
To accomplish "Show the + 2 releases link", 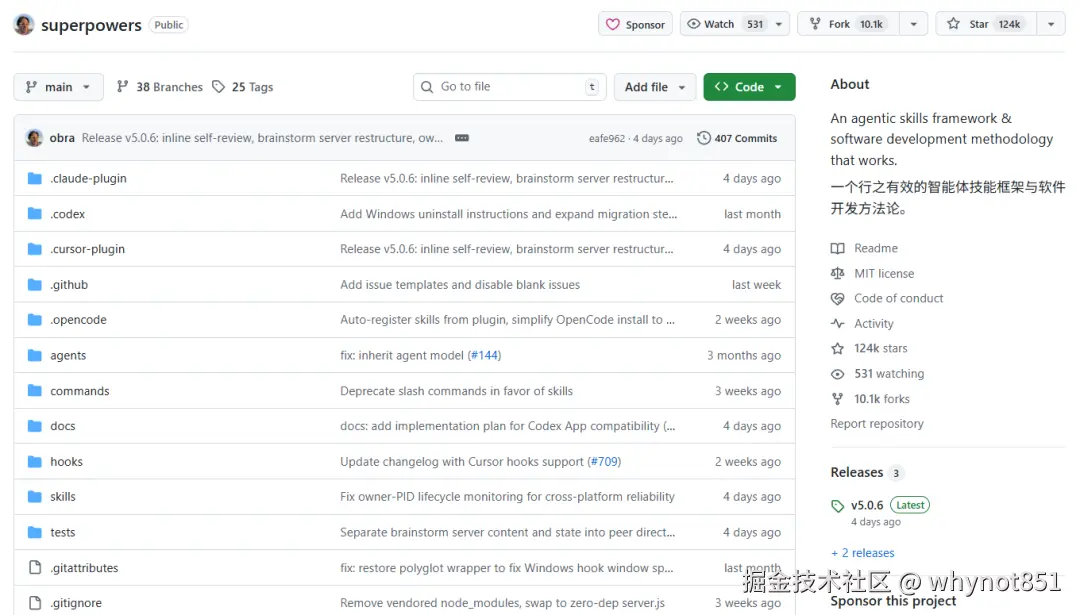I will pos(862,553).
